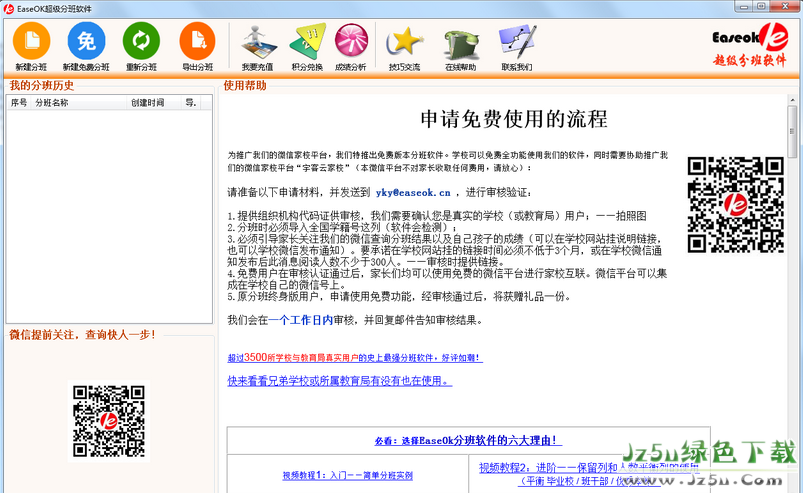The width and height of the screenshot is (803, 493).
Task: Open contact us (联系我们)
Action: pos(517,47)
